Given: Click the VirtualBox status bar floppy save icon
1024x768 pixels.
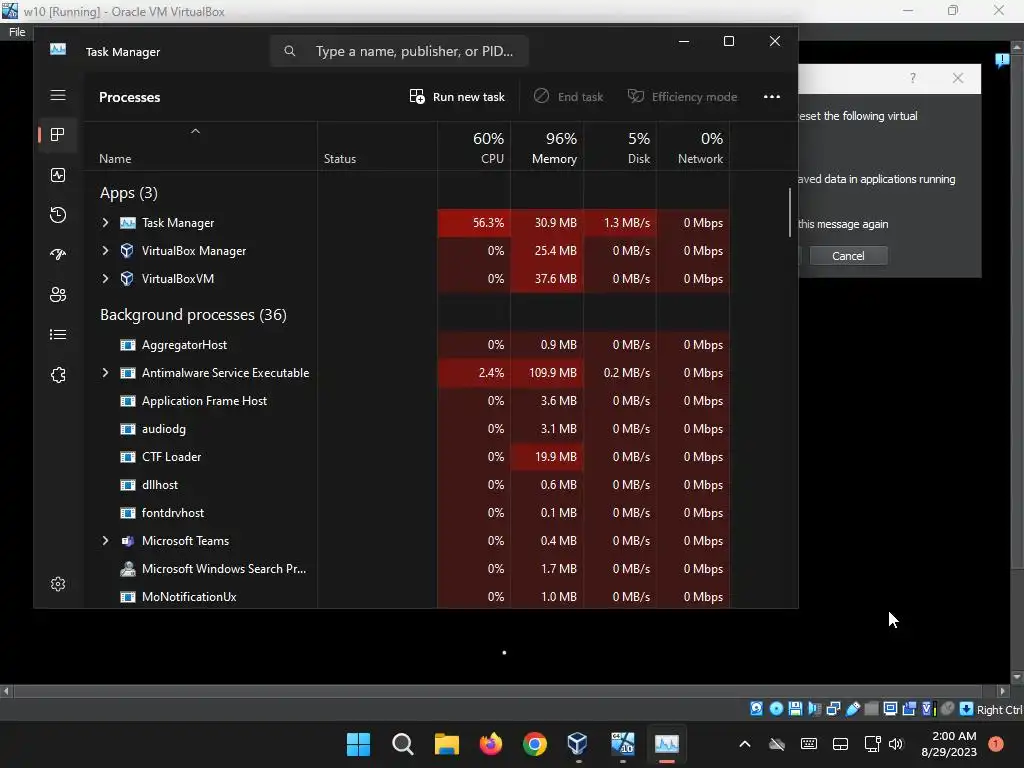Looking at the screenshot, I should [795, 709].
